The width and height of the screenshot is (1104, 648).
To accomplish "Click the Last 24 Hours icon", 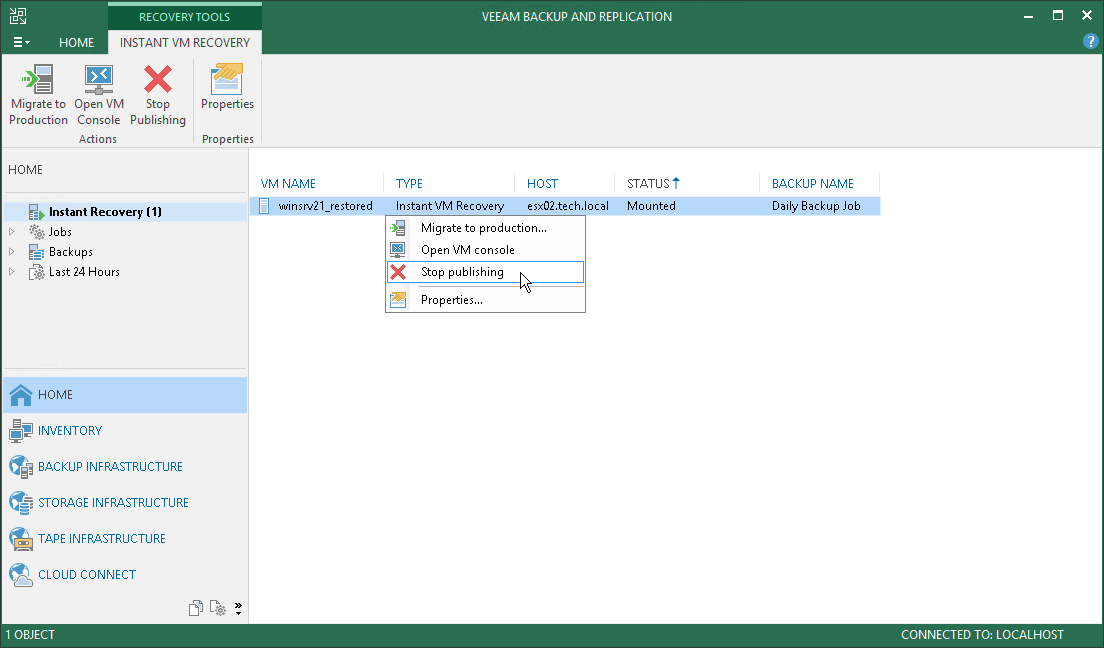I will pyautogui.click(x=37, y=272).
